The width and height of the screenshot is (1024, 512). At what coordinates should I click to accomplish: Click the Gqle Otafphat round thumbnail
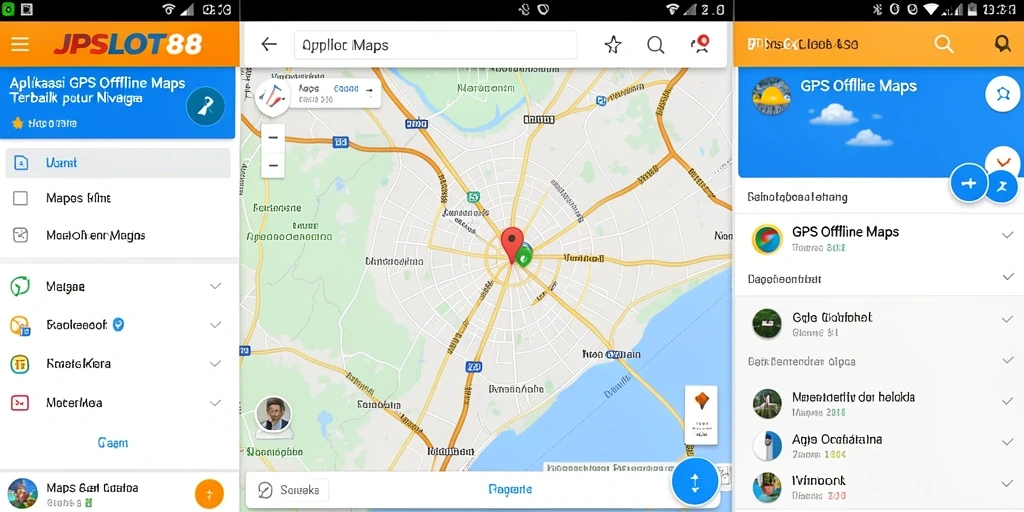767,323
